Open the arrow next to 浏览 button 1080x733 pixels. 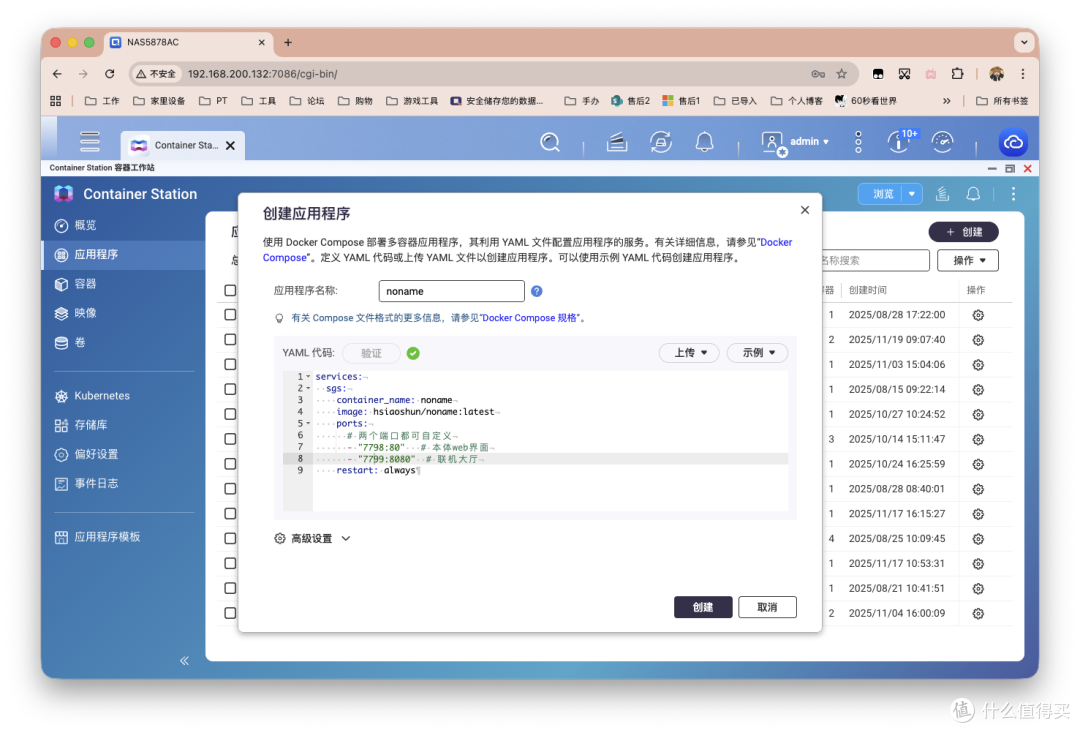click(x=911, y=194)
